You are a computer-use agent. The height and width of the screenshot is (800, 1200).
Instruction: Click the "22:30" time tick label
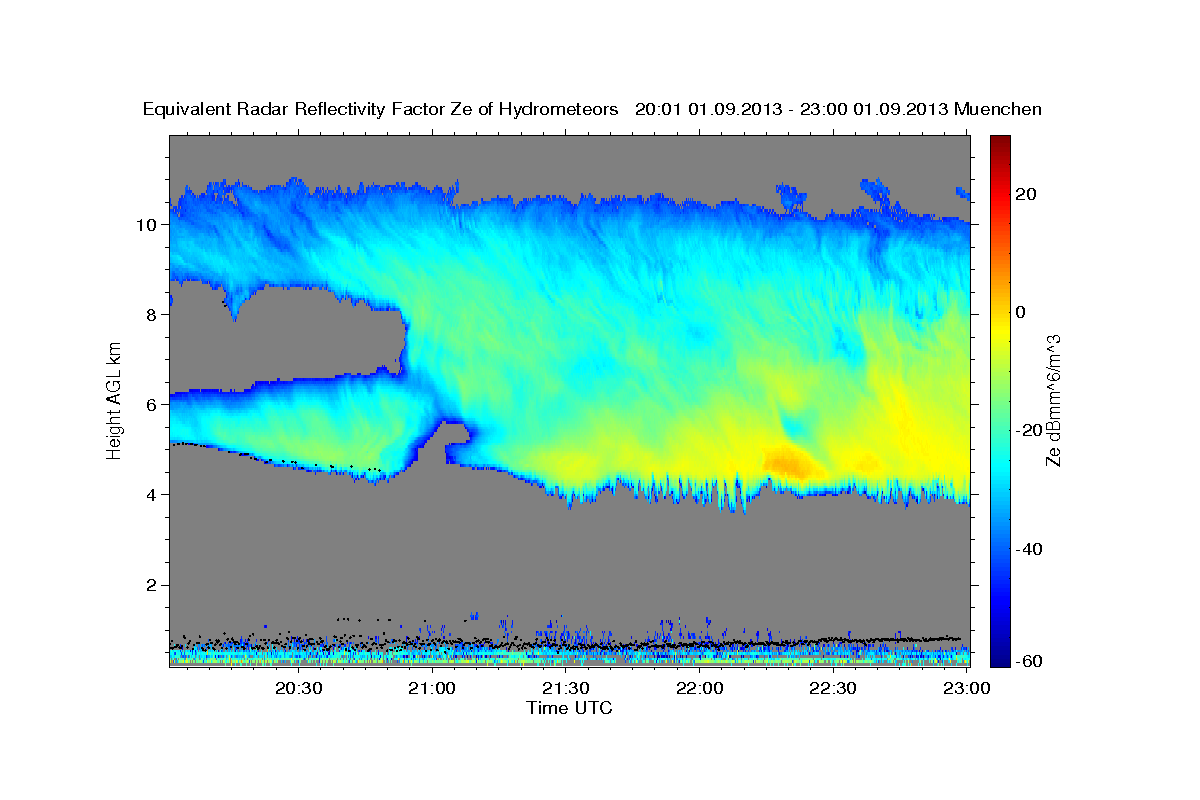click(x=834, y=688)
